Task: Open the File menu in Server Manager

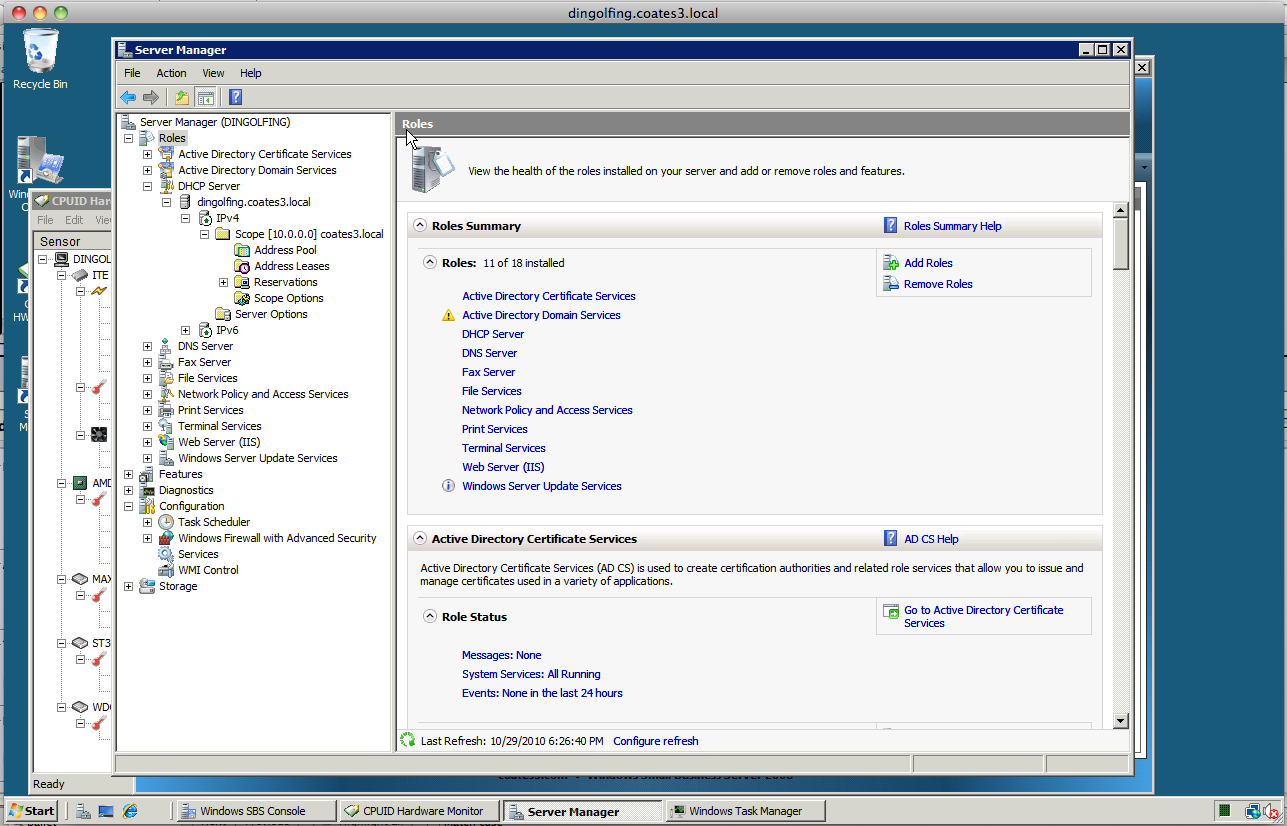Action: [x=132, y=73]
